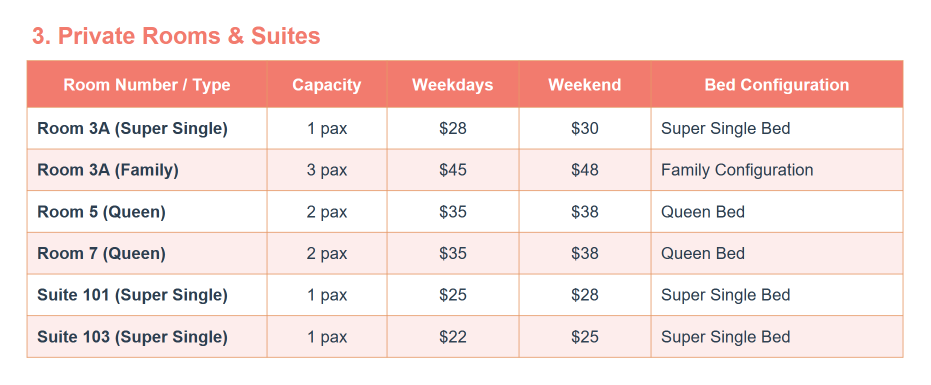The image size is (931, 385).
Task: Select the Suite 103 (Super Single) cell
Action: point(147,337)
